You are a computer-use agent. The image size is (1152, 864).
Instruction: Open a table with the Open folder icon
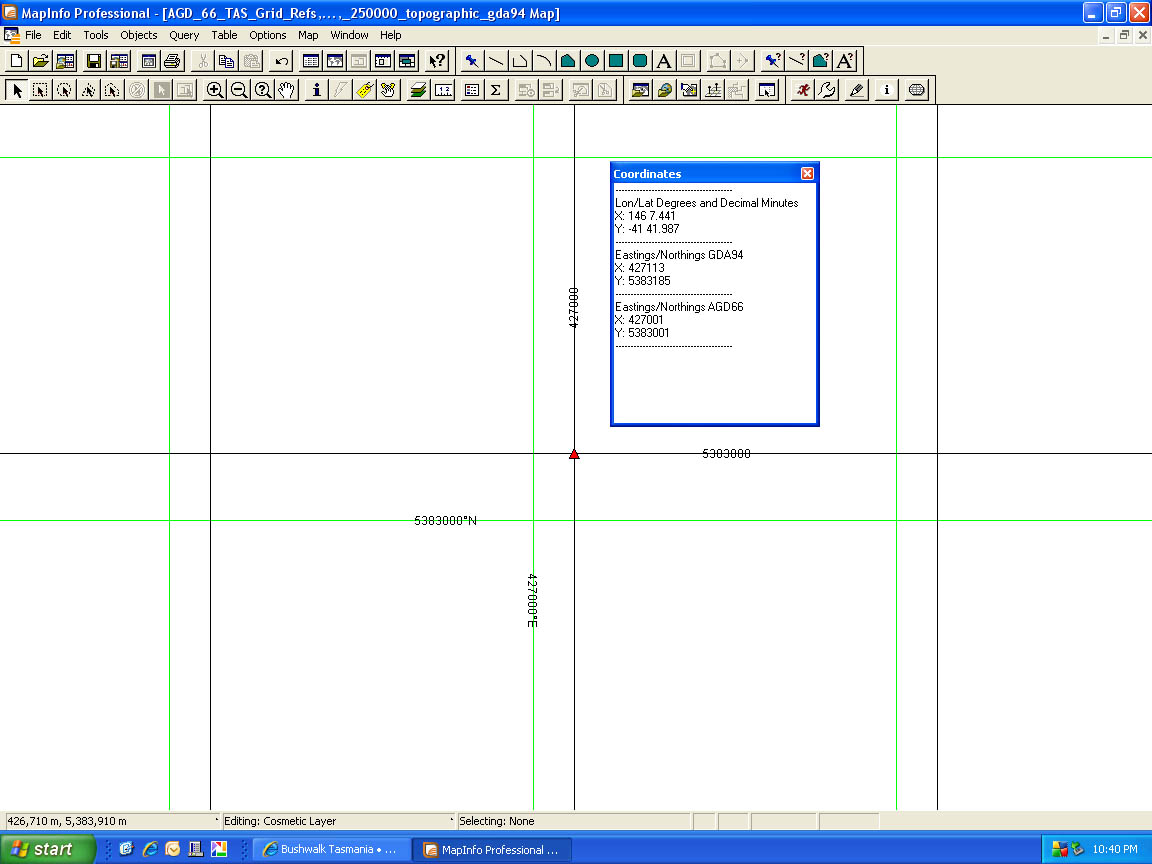(x=40, y=61)
